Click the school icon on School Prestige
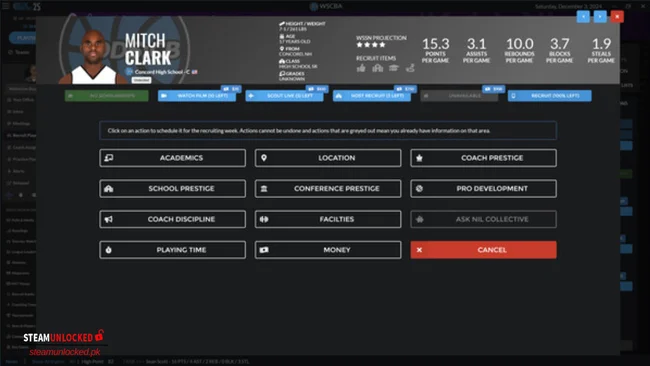 tap(109, 189)
